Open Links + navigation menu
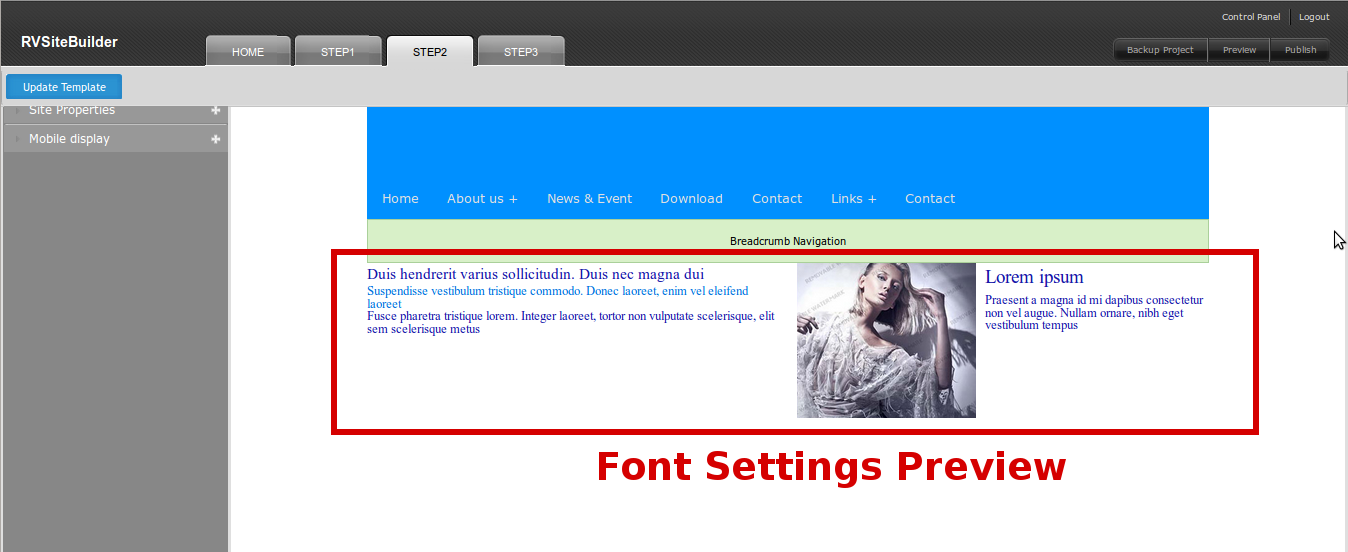 853,199
